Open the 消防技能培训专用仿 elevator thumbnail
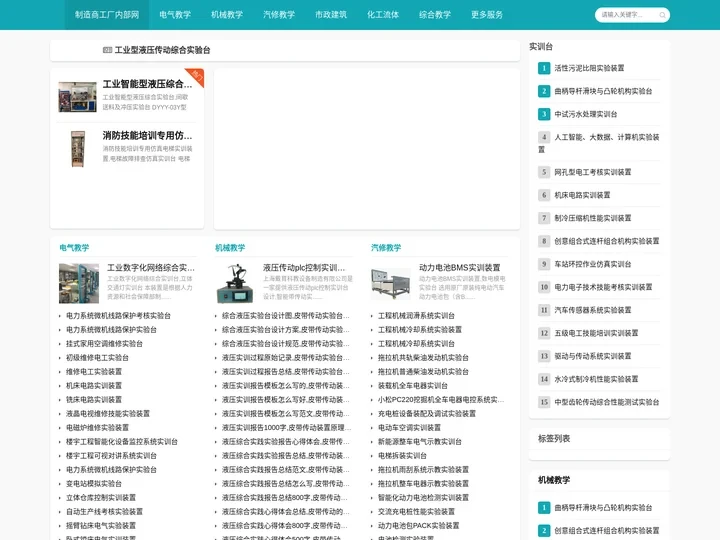The height and width of the screenshot is (540, 720). 78,149
